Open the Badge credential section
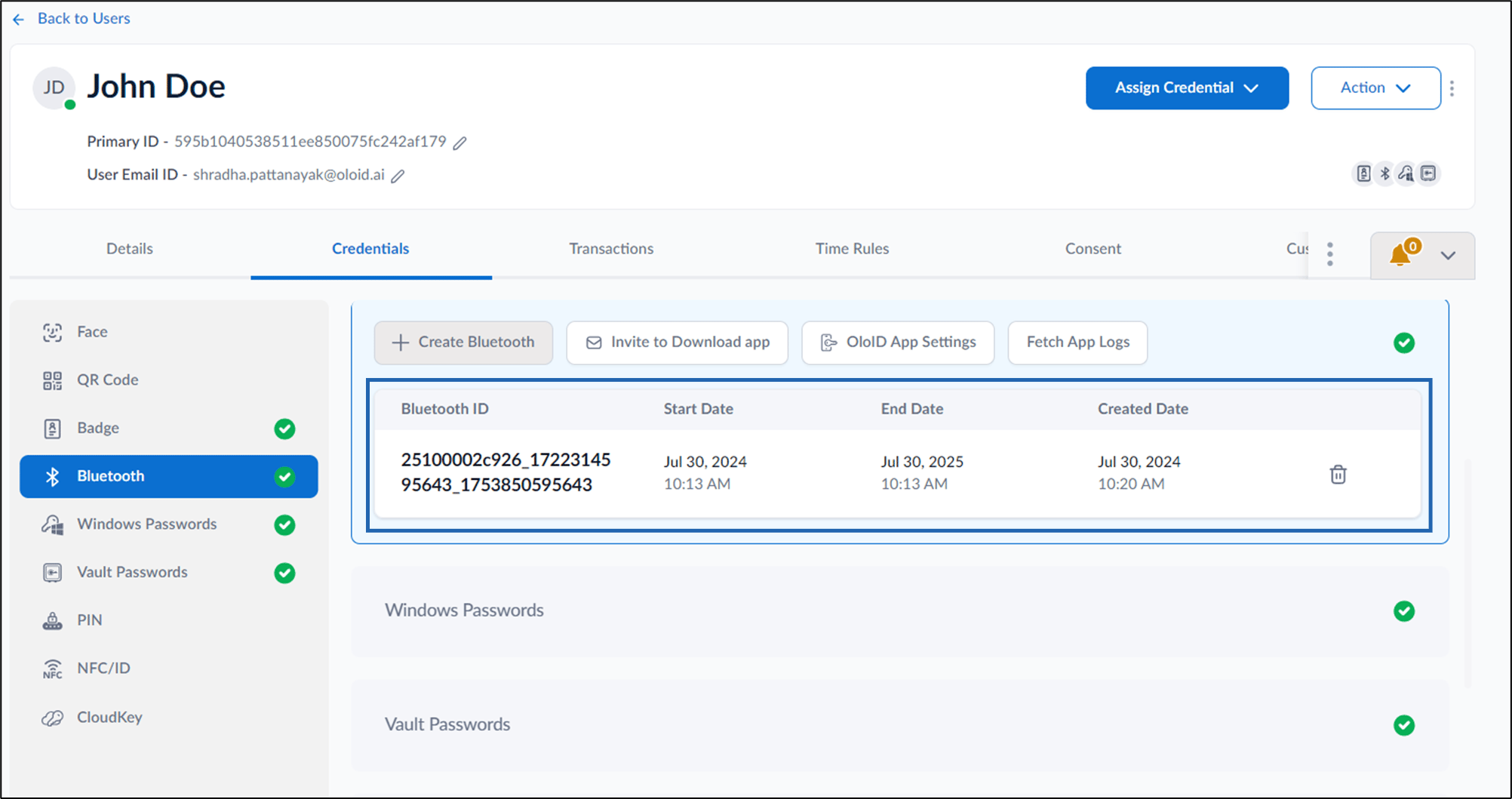Viewport: 1512px width, 799px height. [169, 429]
